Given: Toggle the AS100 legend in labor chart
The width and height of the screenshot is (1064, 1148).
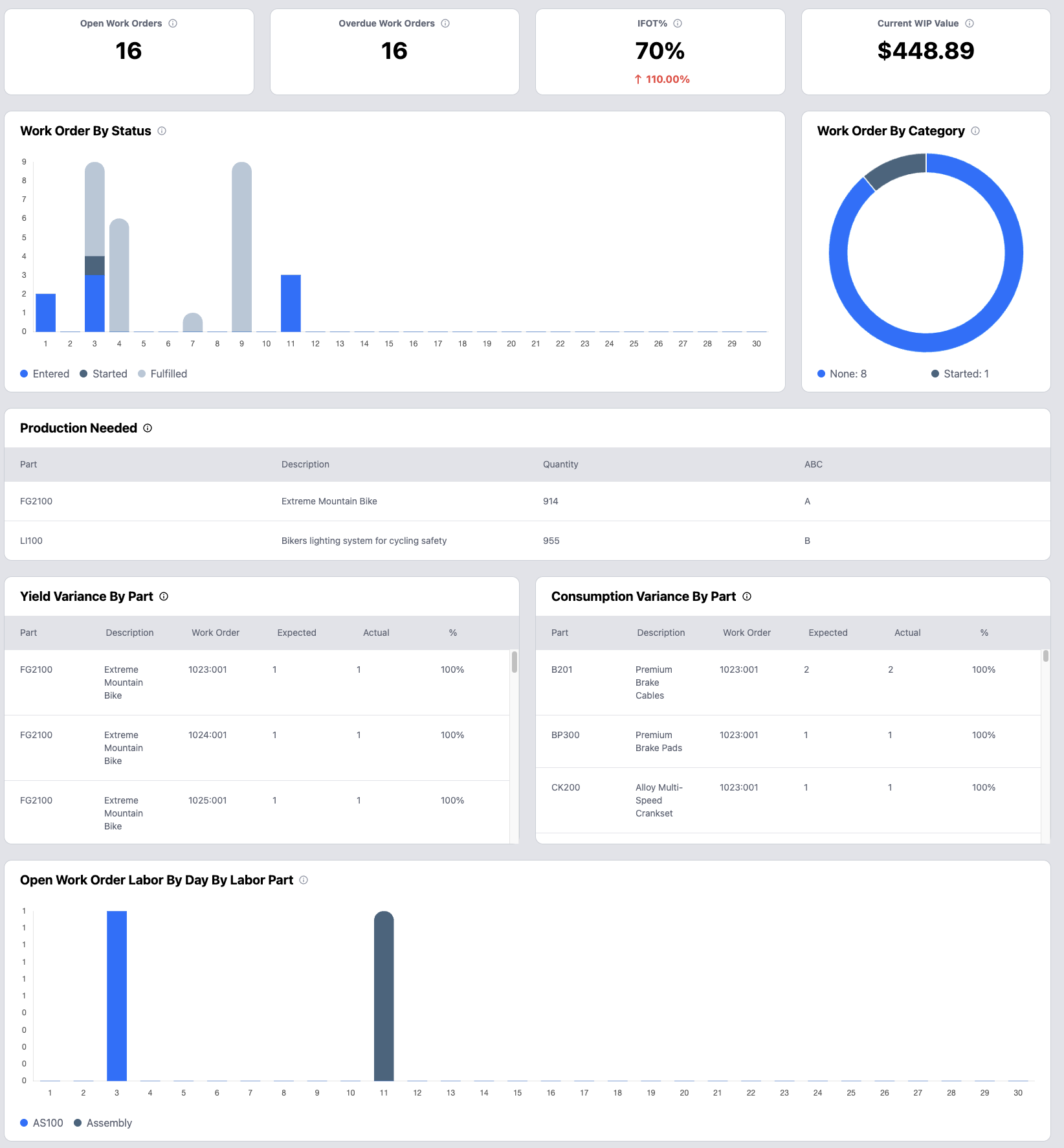Looking at the screenshot, I should (41, 1123).
